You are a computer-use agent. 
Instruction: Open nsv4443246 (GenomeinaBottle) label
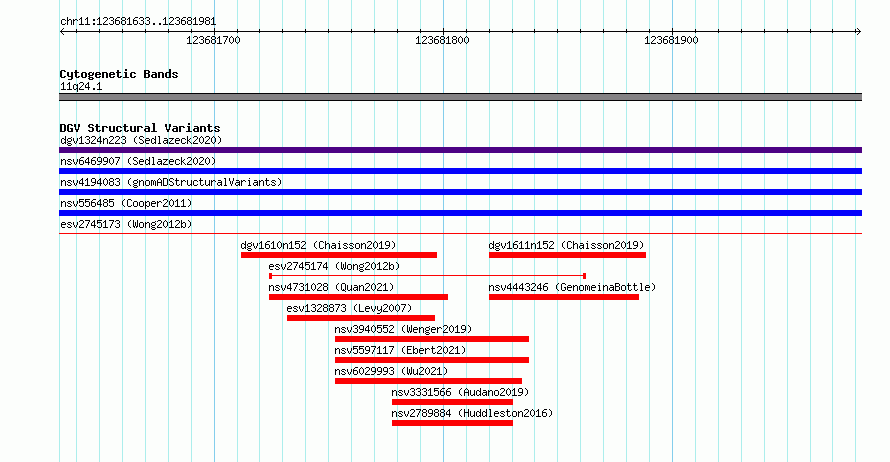point(572,287)
